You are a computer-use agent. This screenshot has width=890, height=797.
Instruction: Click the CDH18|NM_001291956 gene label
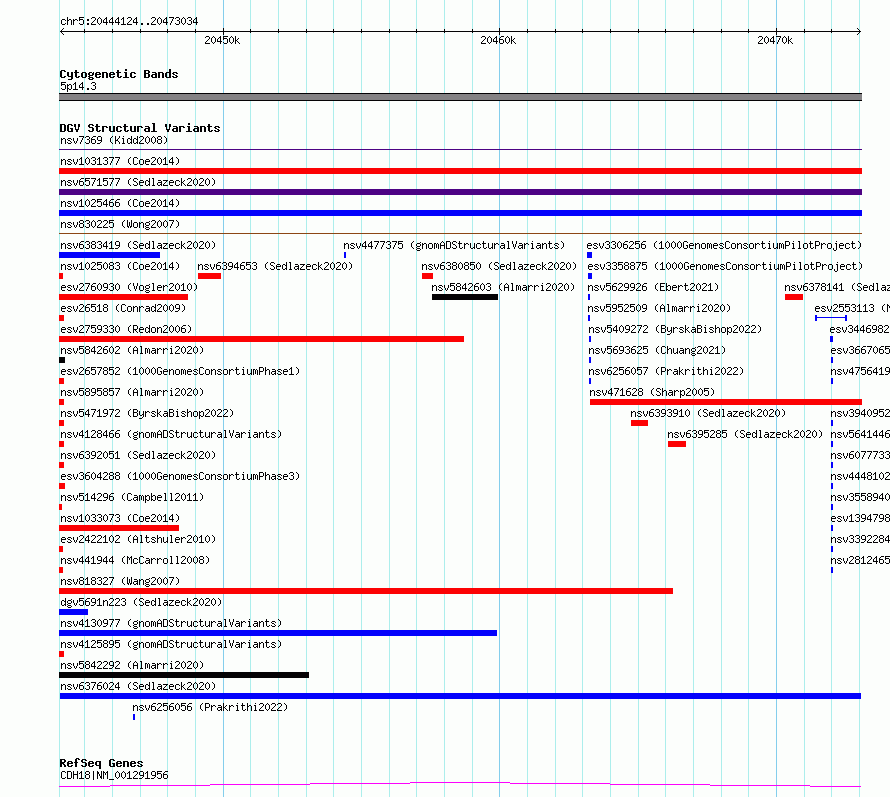click(114, 775)
